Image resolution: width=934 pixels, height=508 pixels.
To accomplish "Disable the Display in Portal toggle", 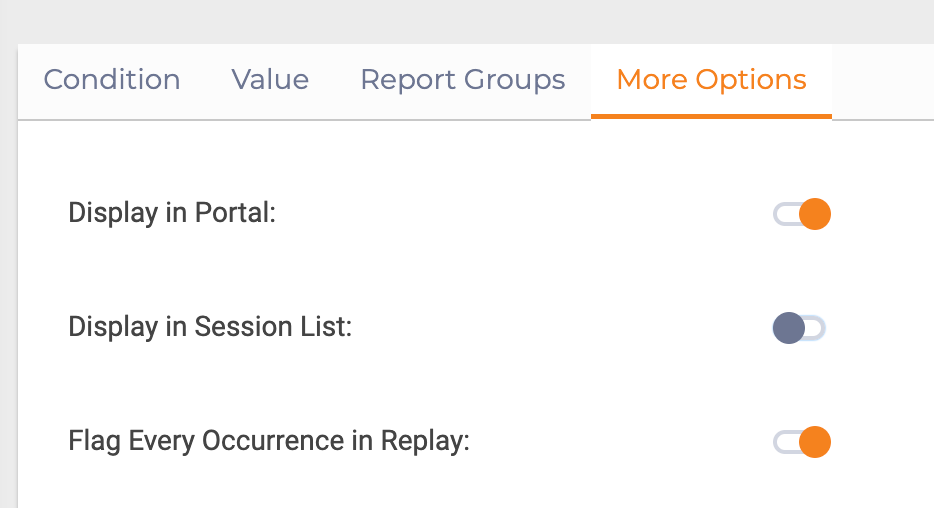I will point(802,214).
